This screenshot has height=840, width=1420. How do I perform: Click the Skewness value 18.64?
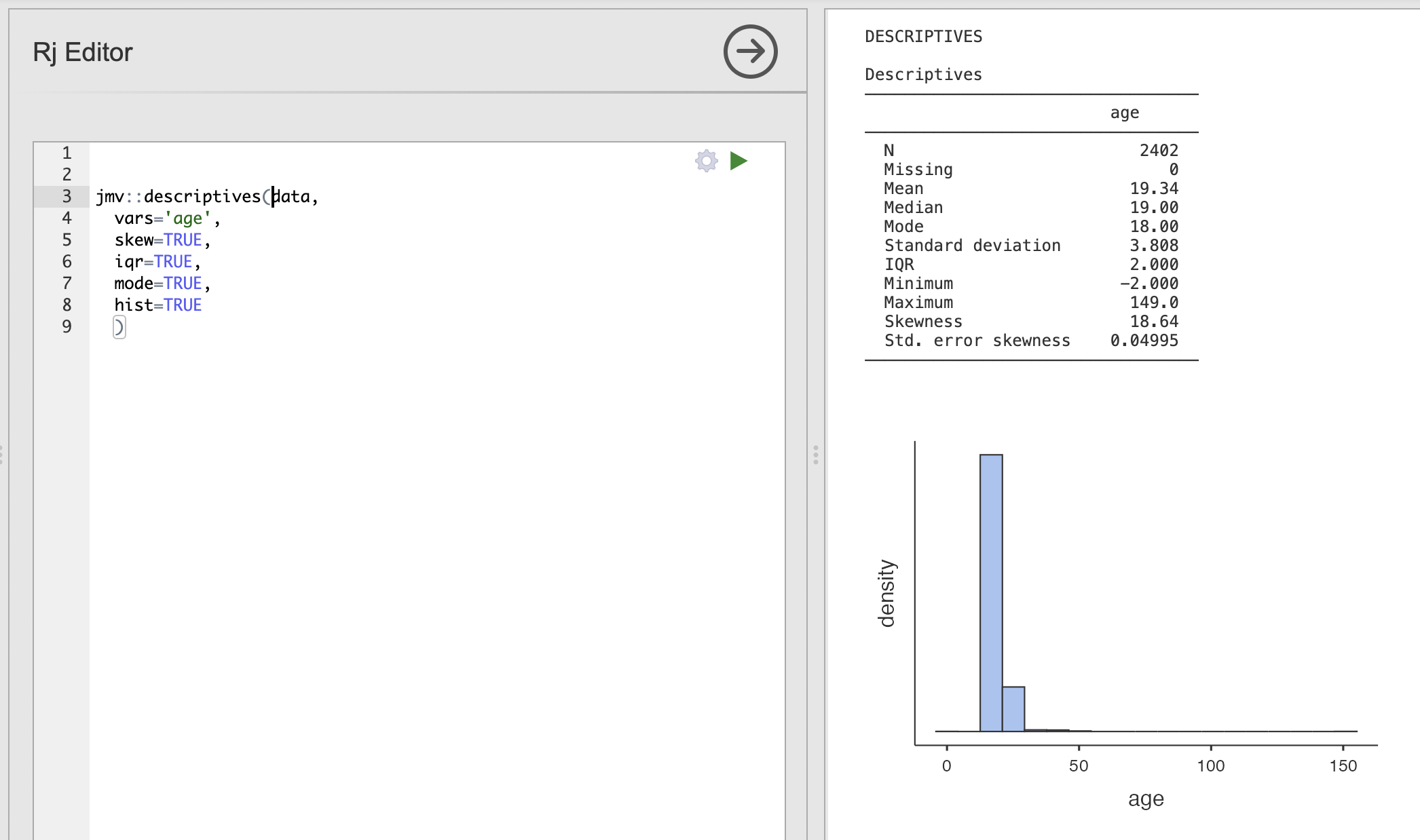pyautogui.click(x=1154, y=322)
